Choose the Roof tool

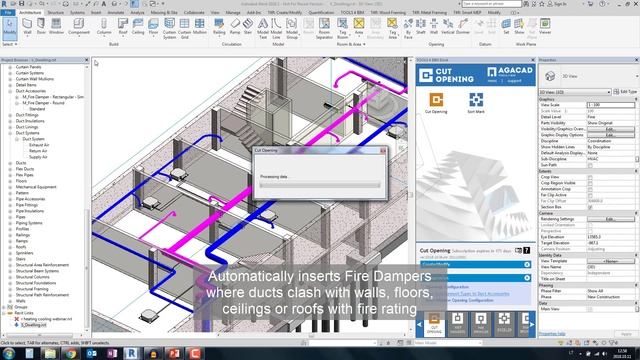[x=123, y=27]
